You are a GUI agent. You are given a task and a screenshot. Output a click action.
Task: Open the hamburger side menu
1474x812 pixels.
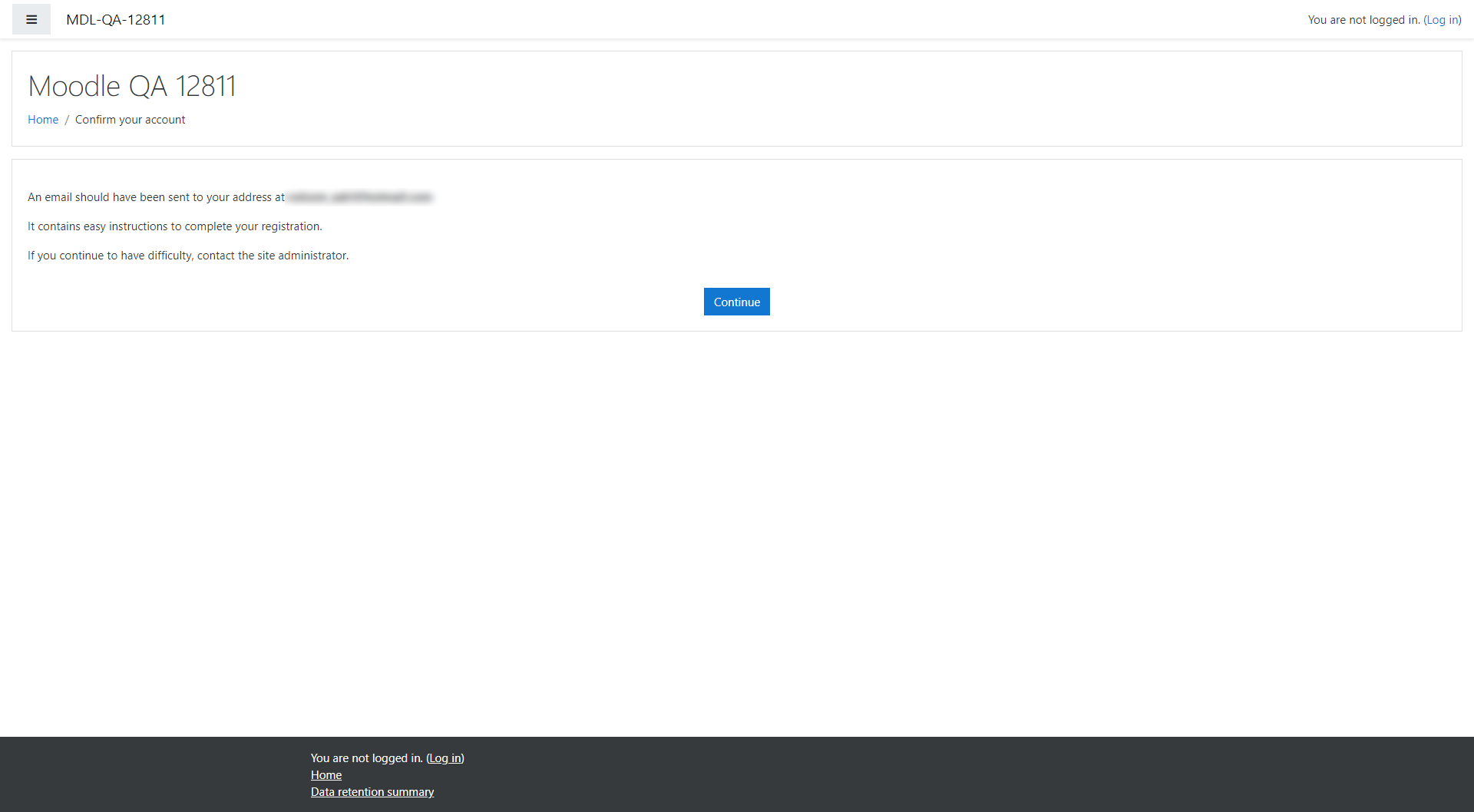point(31,20)
